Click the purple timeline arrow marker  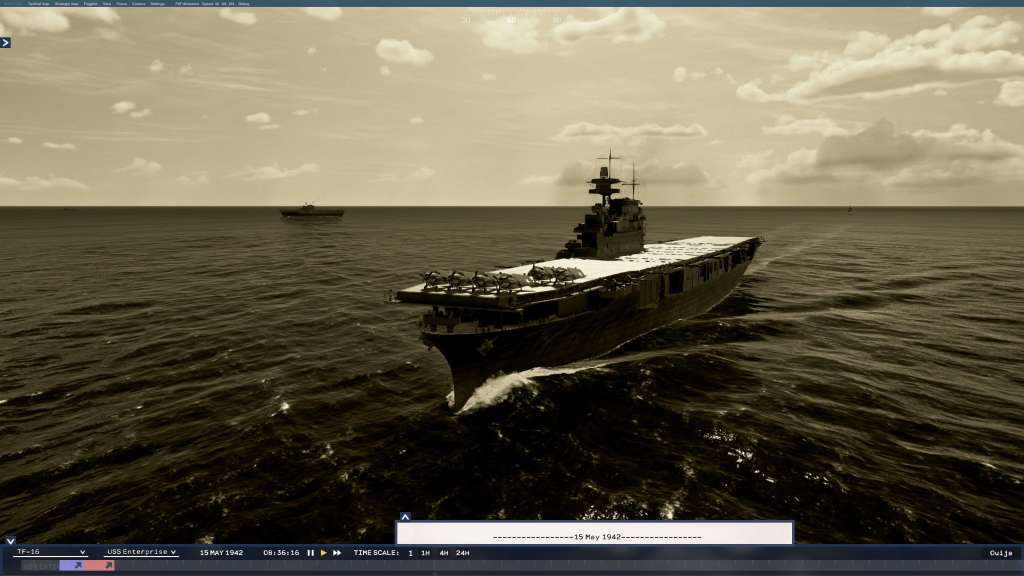(76, 566)
